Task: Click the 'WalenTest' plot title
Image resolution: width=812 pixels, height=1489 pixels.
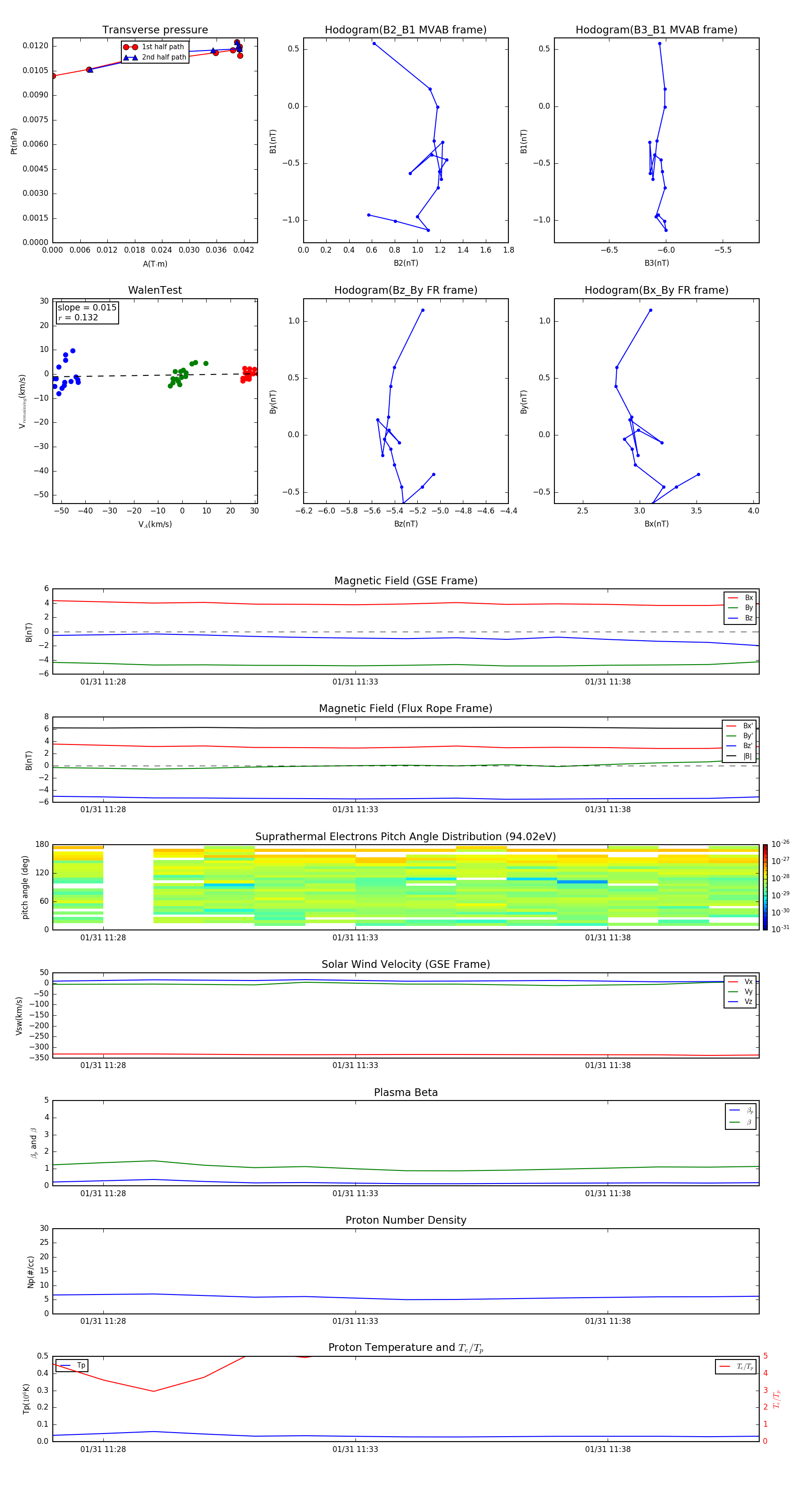Action: (155, 290)
